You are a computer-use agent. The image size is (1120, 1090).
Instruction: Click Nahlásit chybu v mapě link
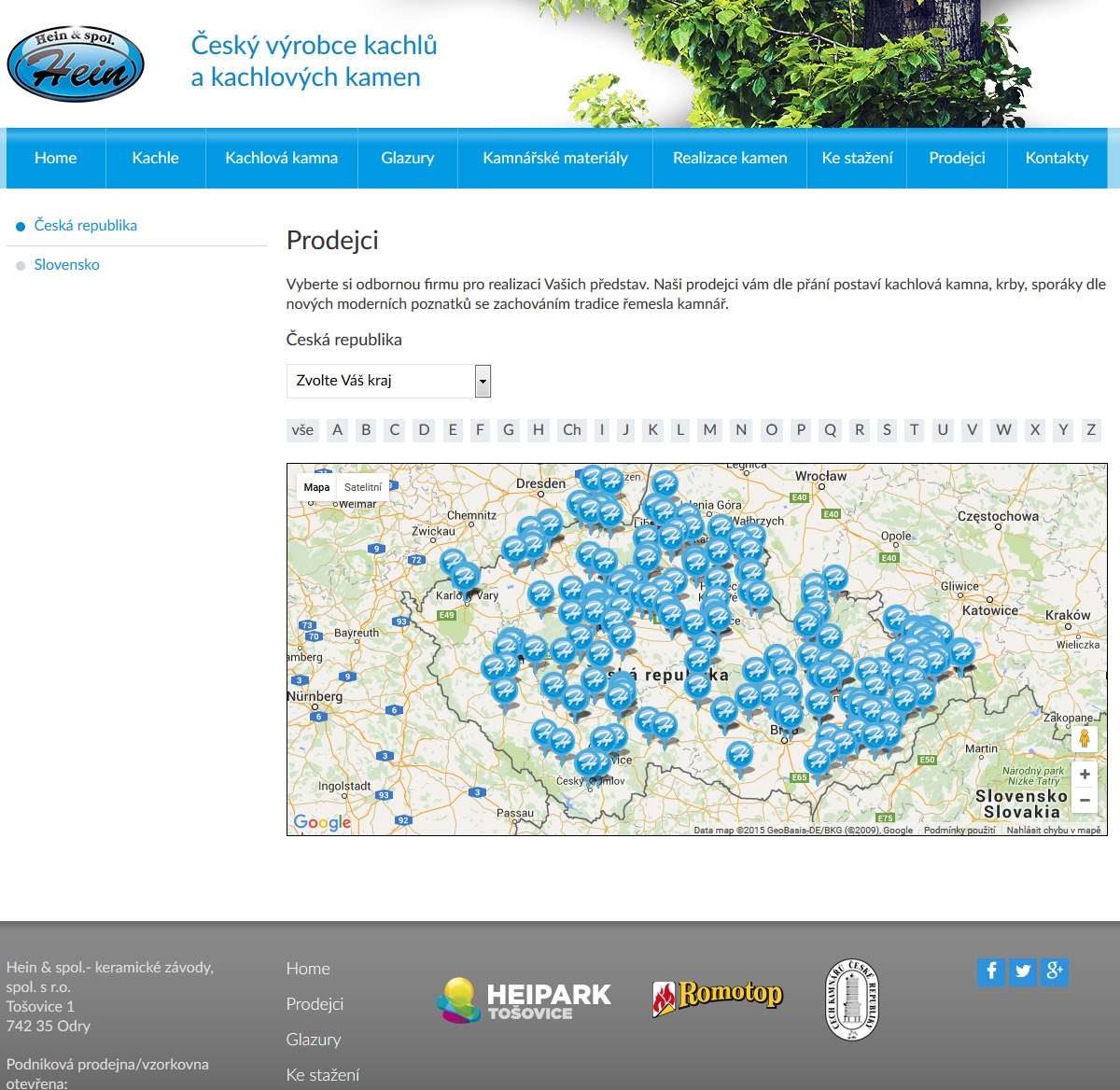1054,830
